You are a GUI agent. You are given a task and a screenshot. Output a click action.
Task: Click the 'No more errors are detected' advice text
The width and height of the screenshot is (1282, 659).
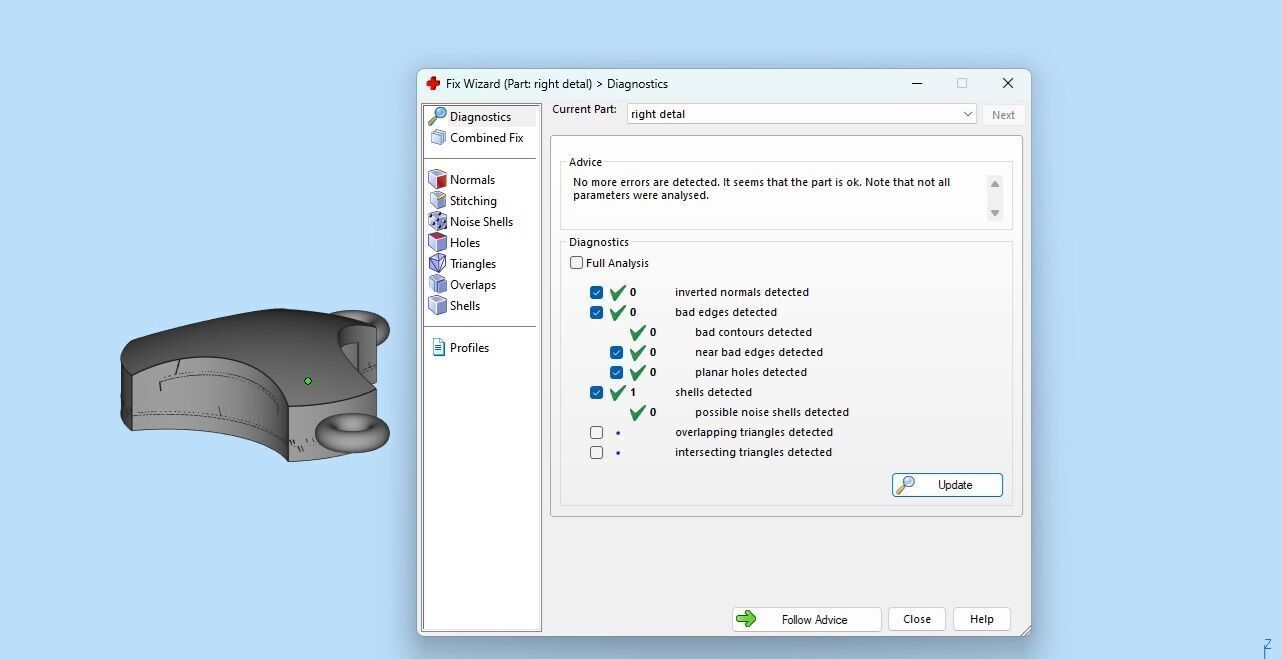762,189
